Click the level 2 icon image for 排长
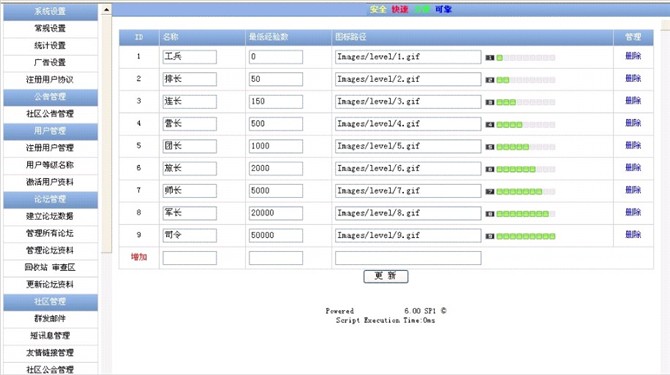The height and width of the screenshot is (375, 670). [520, 80]
